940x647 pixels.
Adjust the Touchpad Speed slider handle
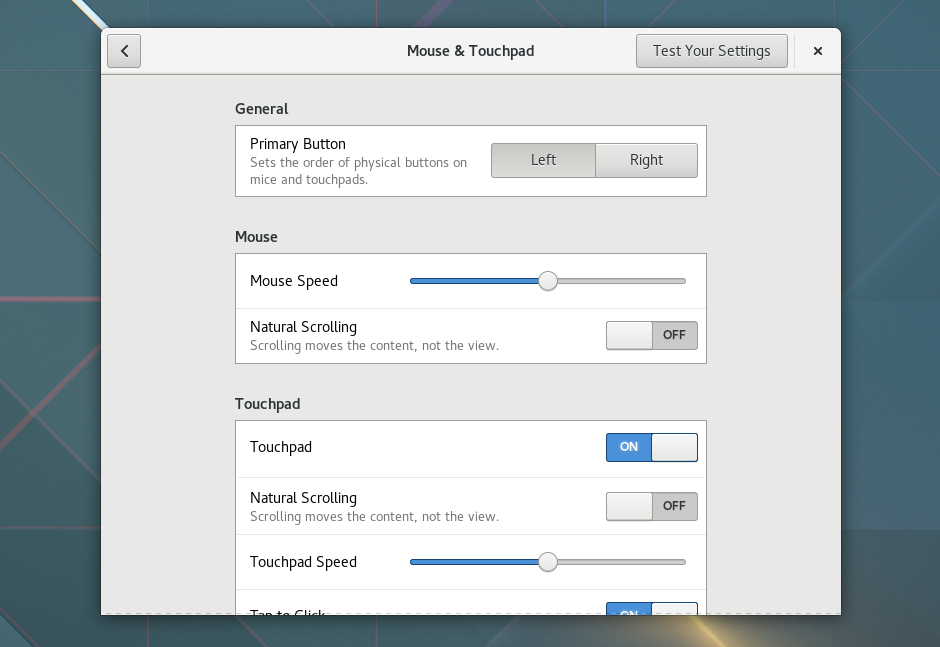(547, 562)
